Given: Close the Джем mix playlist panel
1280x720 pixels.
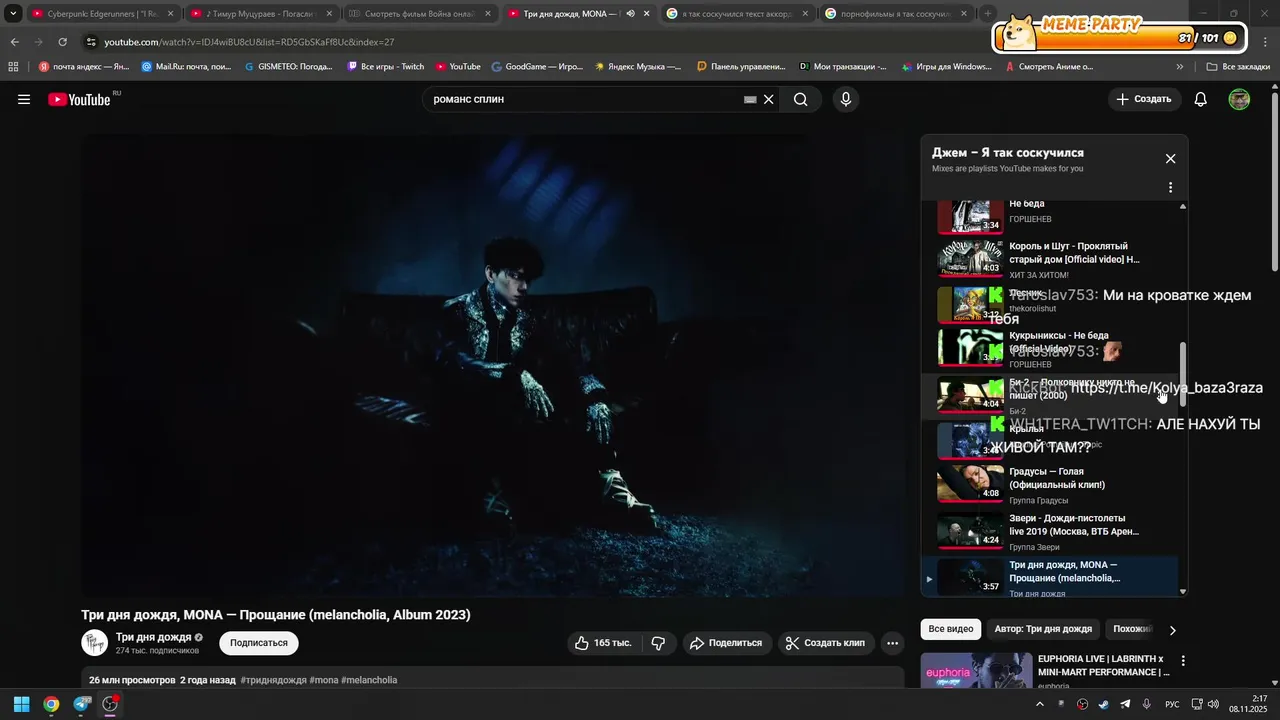Looking at the screenshot, I should click(1170, 158).
